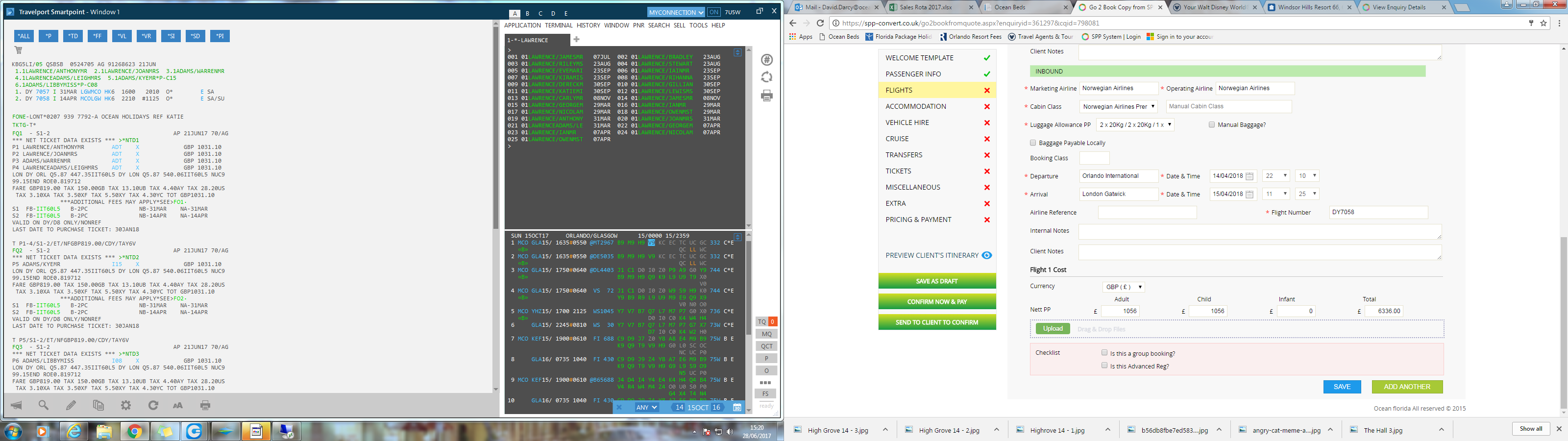Add a new terminal tab with plus icon
This screenshot has height=441, width=1568.
[576, 40]
